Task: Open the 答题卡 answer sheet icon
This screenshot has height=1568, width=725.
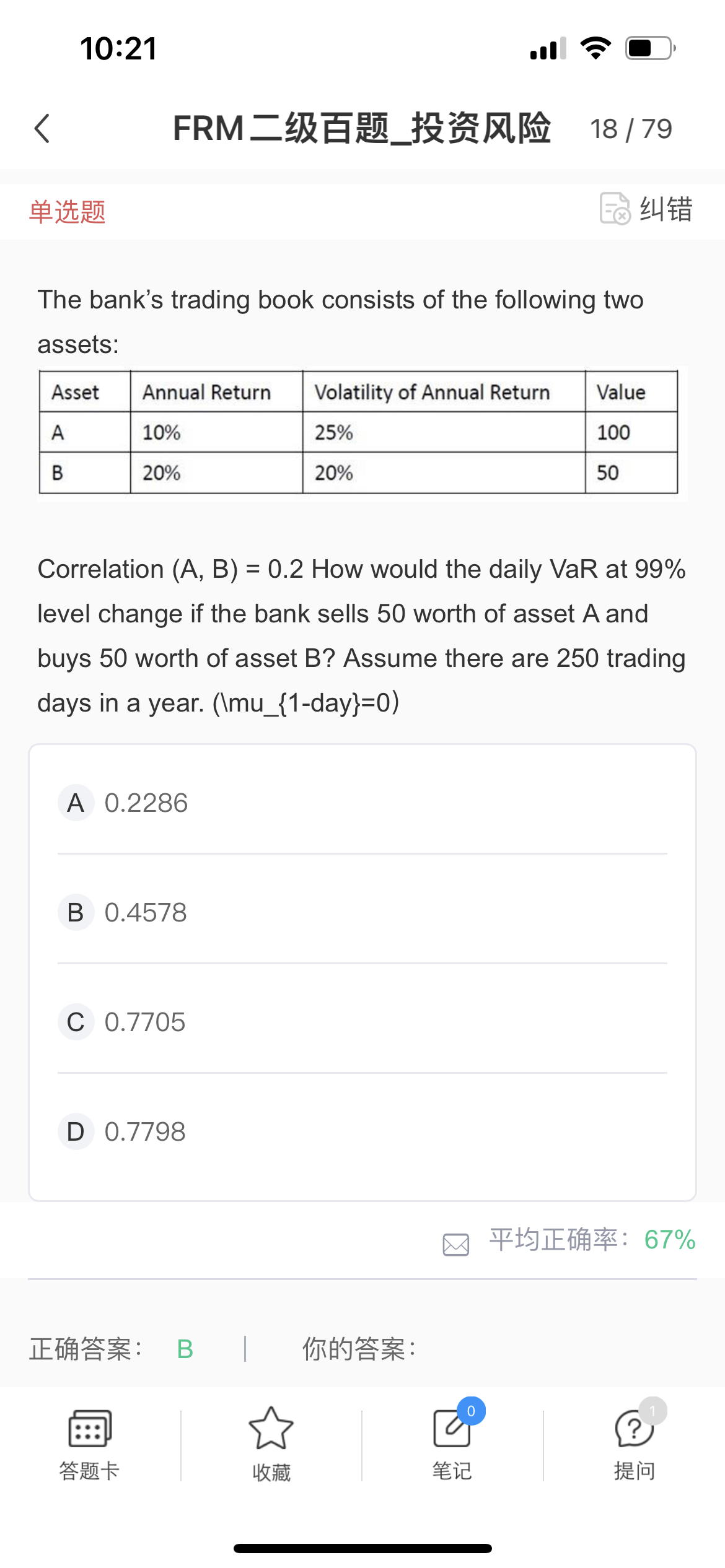Action: (89, 1429)
